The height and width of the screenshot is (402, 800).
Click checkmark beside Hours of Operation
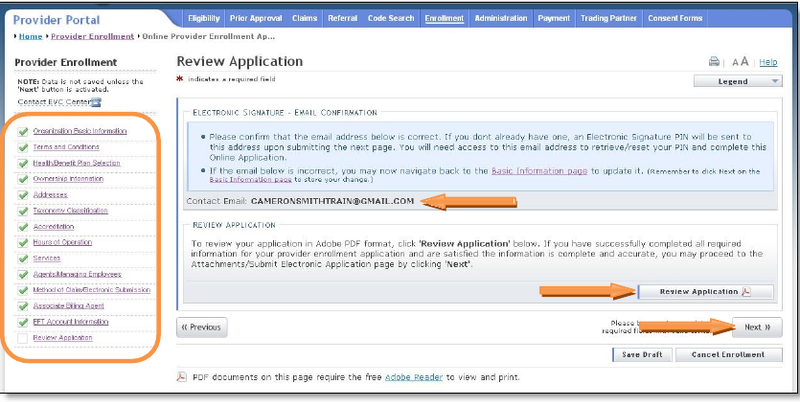(x=22, y=243)
